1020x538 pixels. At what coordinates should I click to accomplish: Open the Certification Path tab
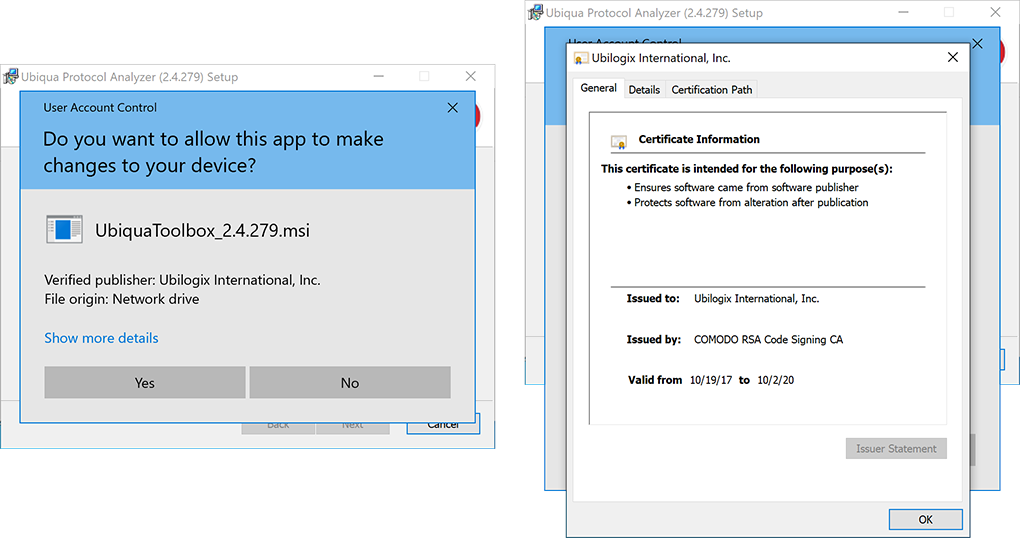pos(712,90)
